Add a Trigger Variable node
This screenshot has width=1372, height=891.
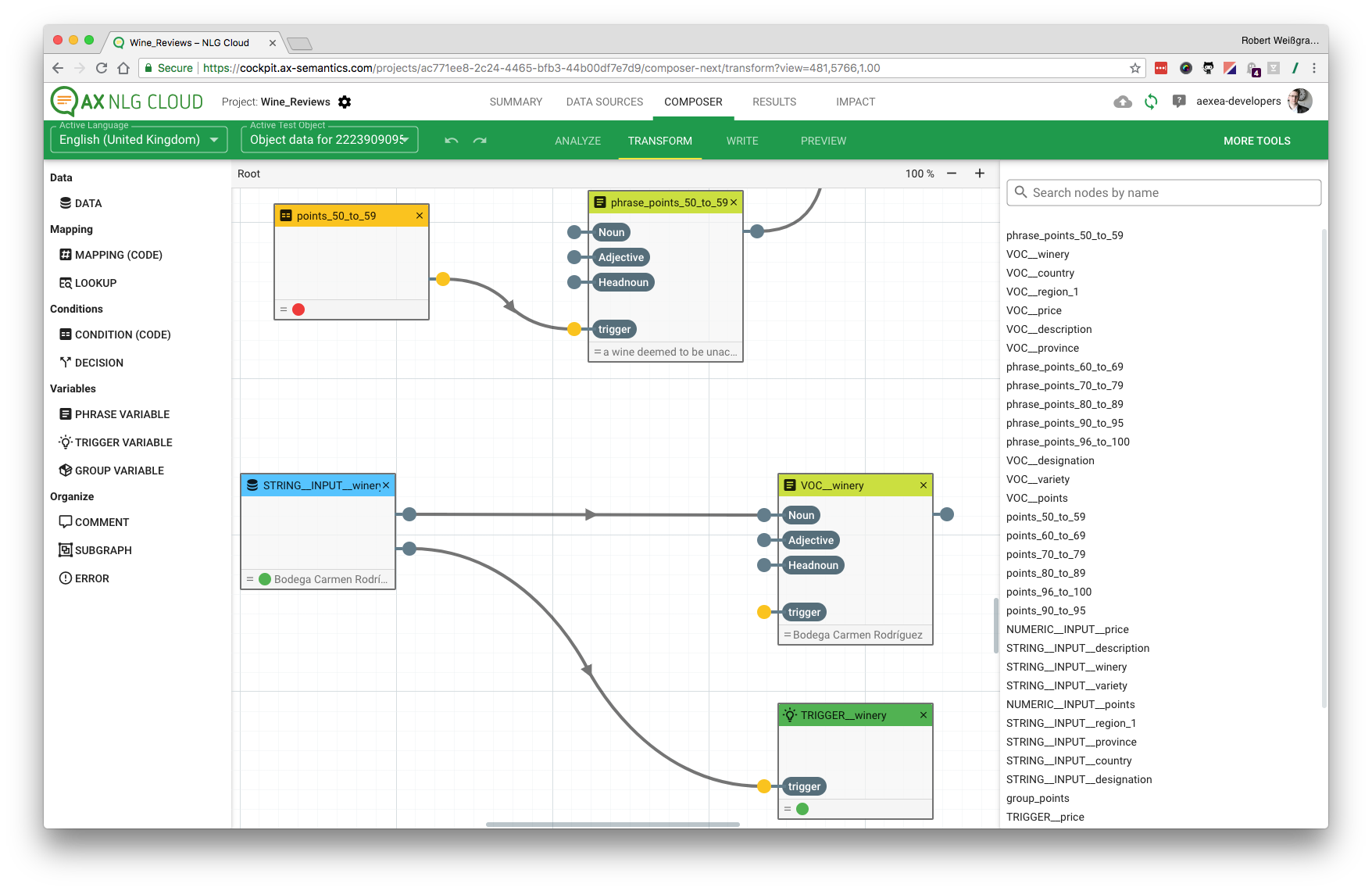123,442
